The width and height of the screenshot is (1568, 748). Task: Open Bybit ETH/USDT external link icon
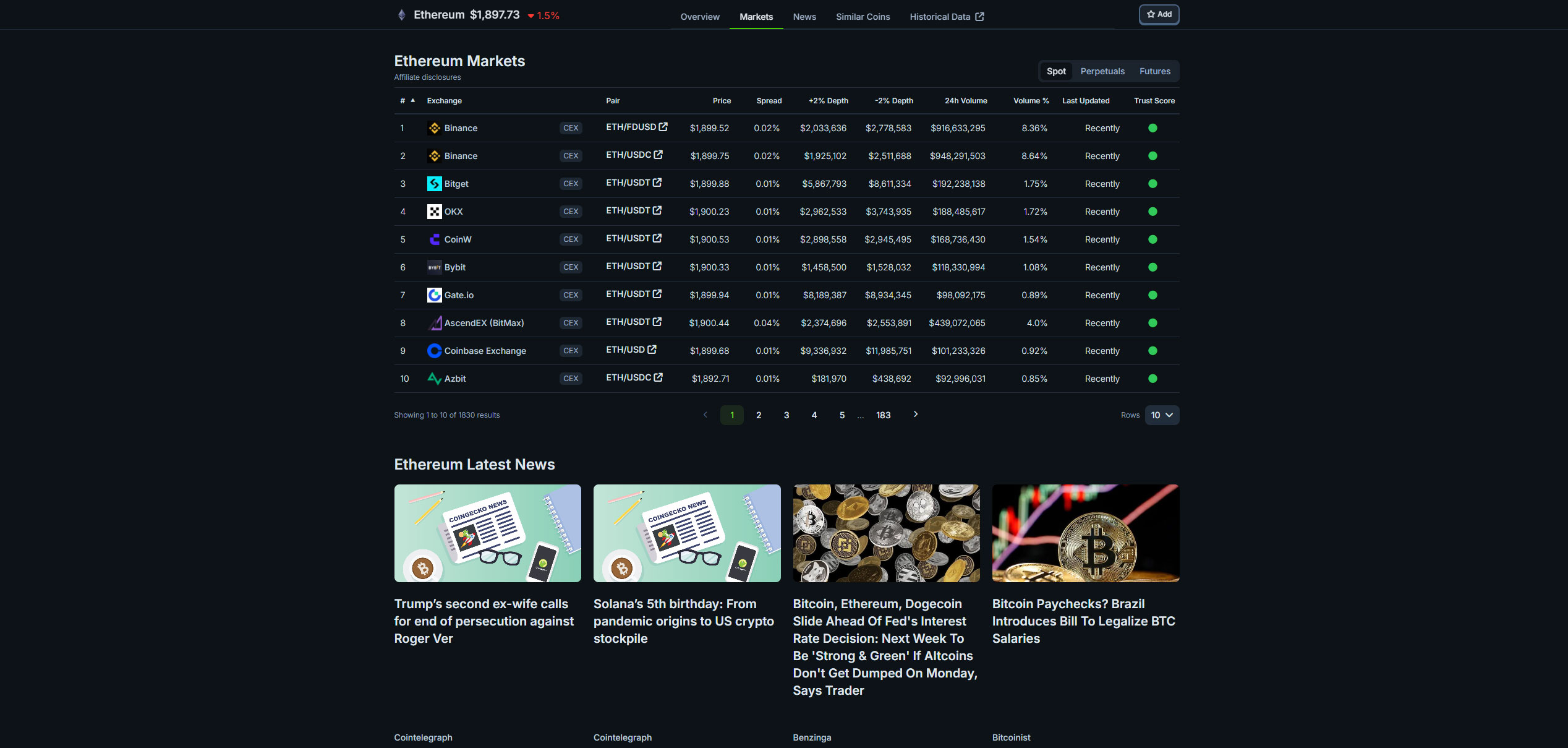657,266
